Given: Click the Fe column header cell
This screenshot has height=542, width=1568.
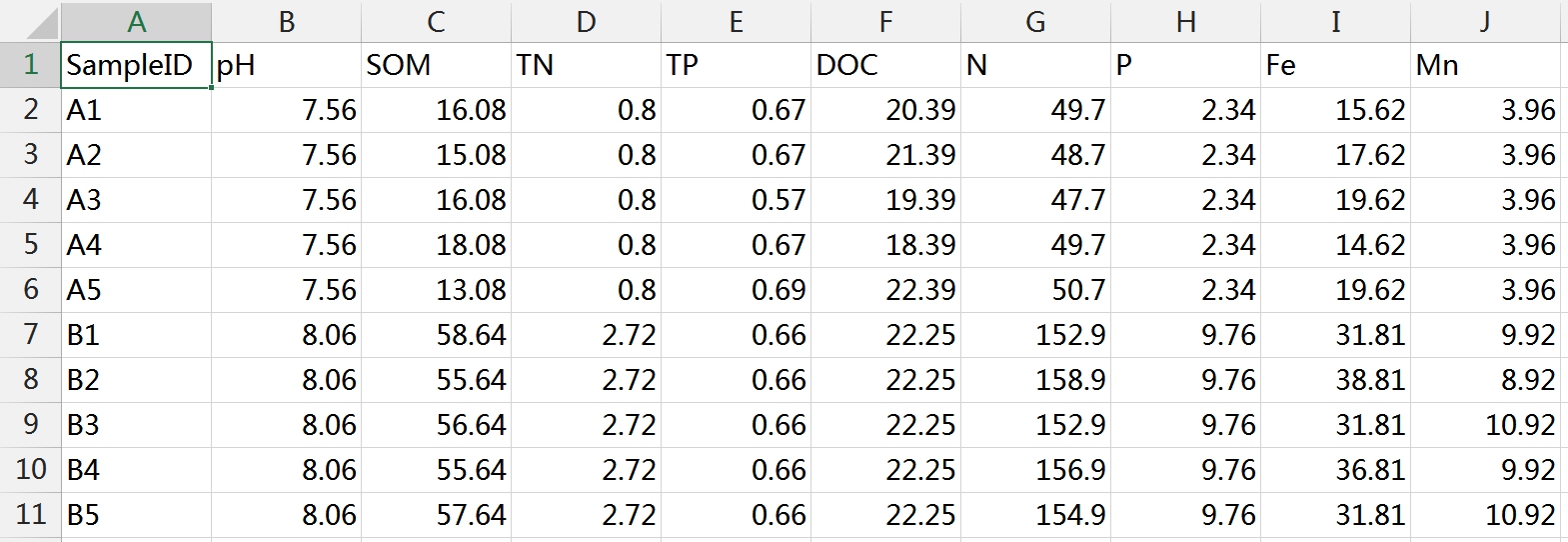Looking at the screenshot, I should pos(1335,65).
